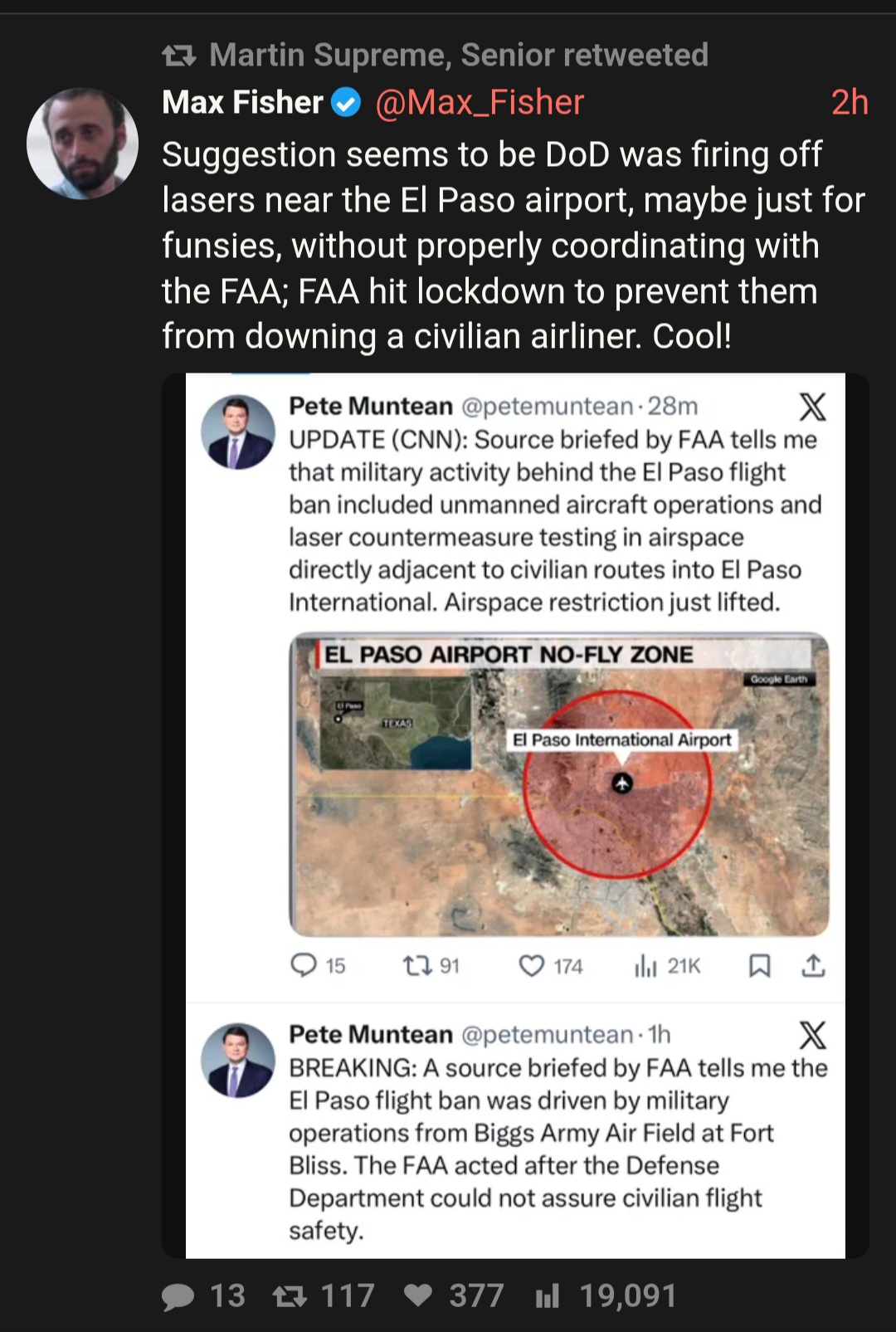Tap the X logo on first quoted tweet
Viewport: 896px width, 1332px height.
[812, 407]
